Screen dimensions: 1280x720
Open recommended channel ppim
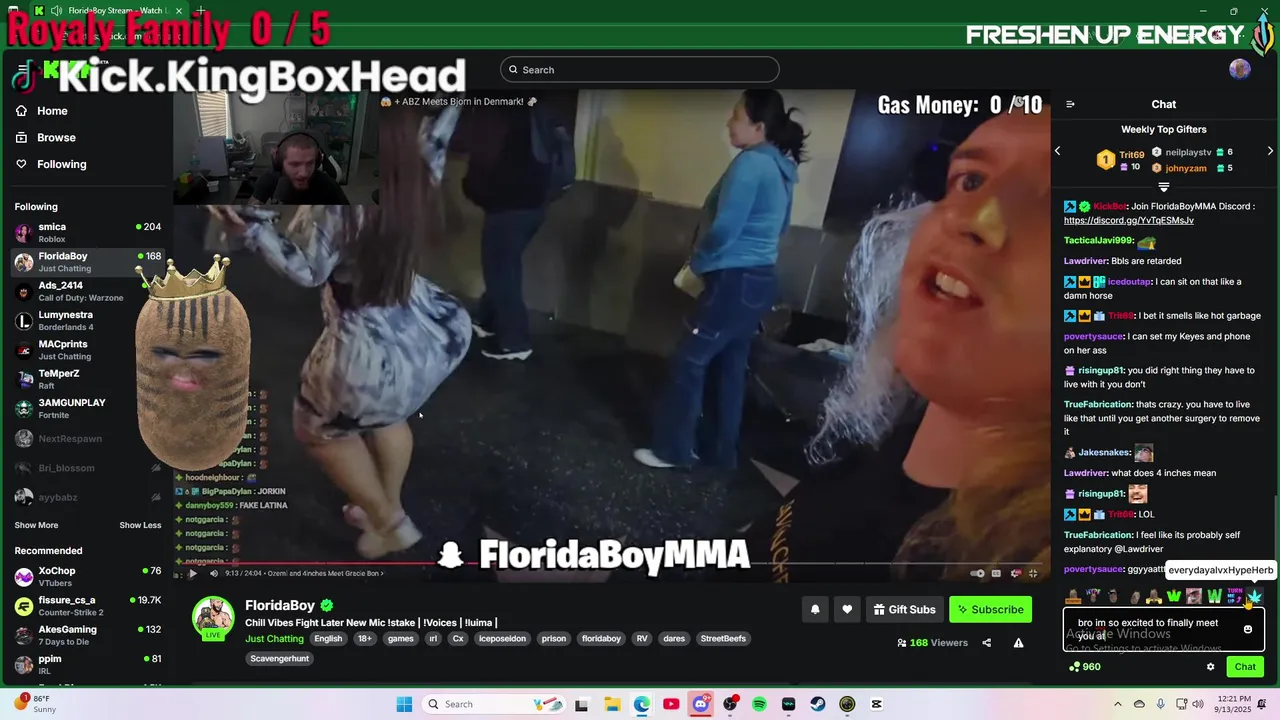[x=87, y=664]
